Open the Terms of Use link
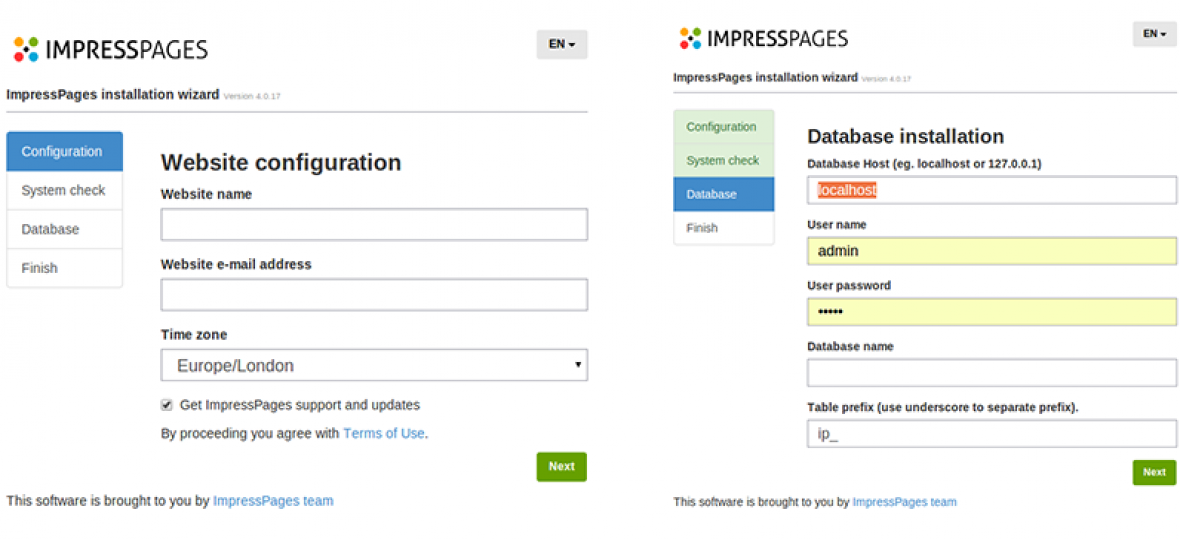The width and height of the screenshot is (1180, 546). click(x=384, y=434)
